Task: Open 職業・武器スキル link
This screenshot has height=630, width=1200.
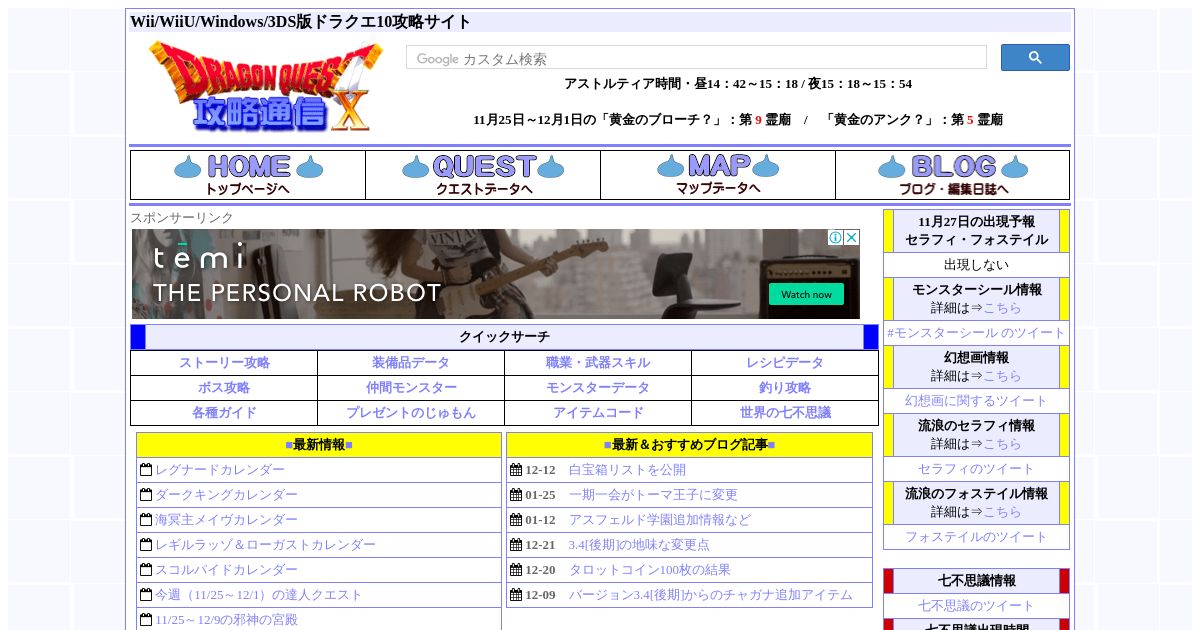Action: (x=598, y=363)
